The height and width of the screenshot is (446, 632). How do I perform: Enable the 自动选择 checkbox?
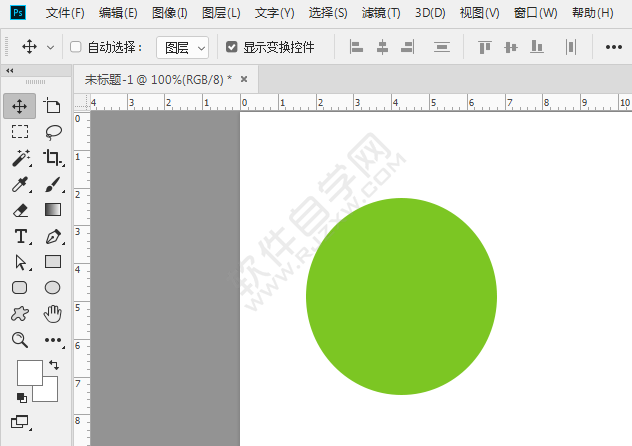(76, 47)
